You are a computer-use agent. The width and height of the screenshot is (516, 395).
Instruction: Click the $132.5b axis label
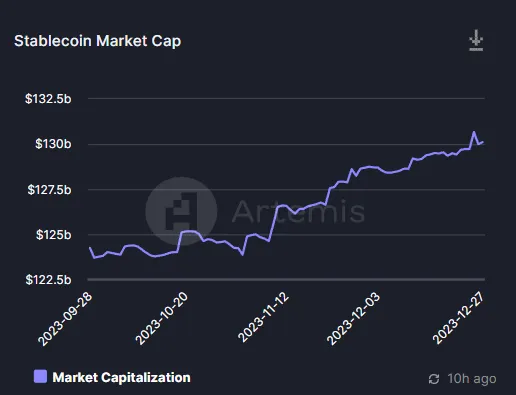point(48,99)
